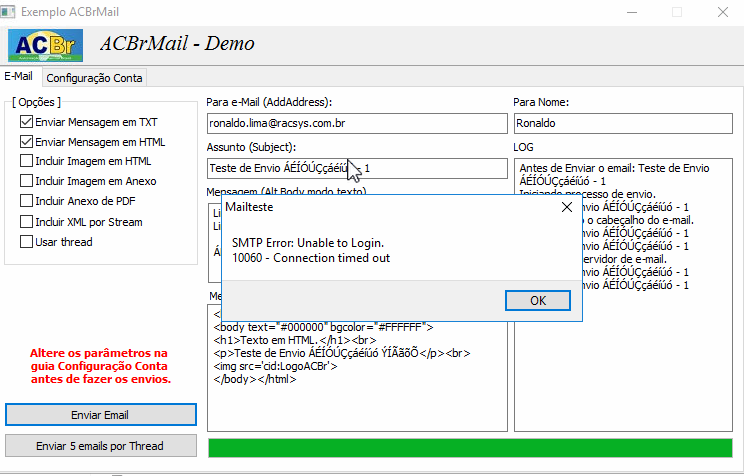The height and width of the screenshot is (476, 744).
Task: Click the Assunto subject field
Action: [x=357, y=168]
